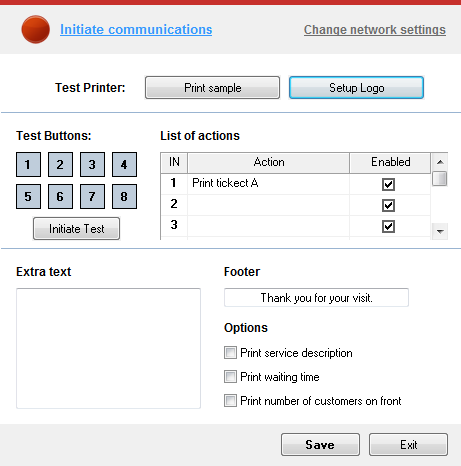This screenshot has width=461, height=466.
Task: Tick the Print waiting time checkbox
Action: point(230,377)
